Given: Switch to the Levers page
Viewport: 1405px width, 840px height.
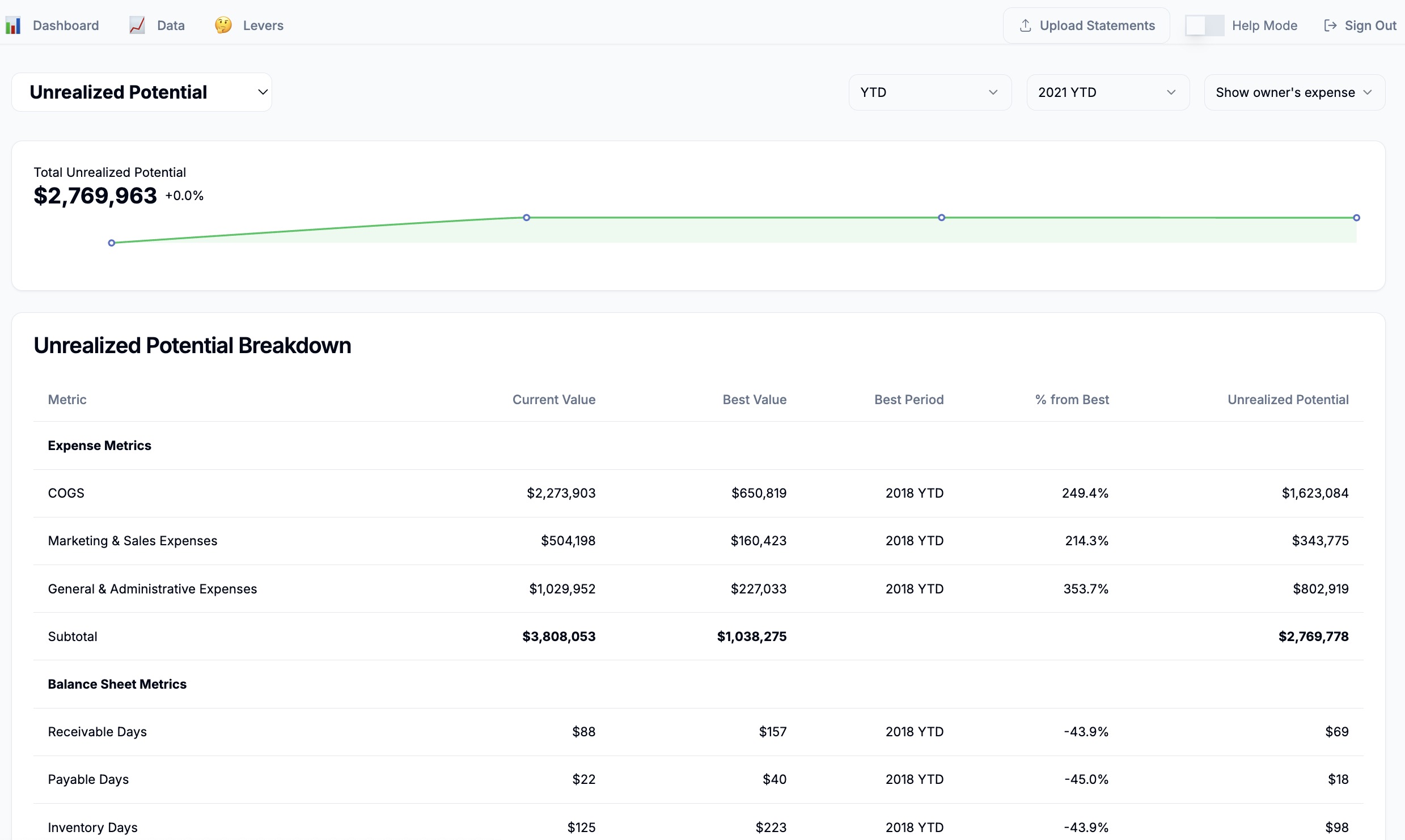Looking at the screenshot, I should 263,26.
